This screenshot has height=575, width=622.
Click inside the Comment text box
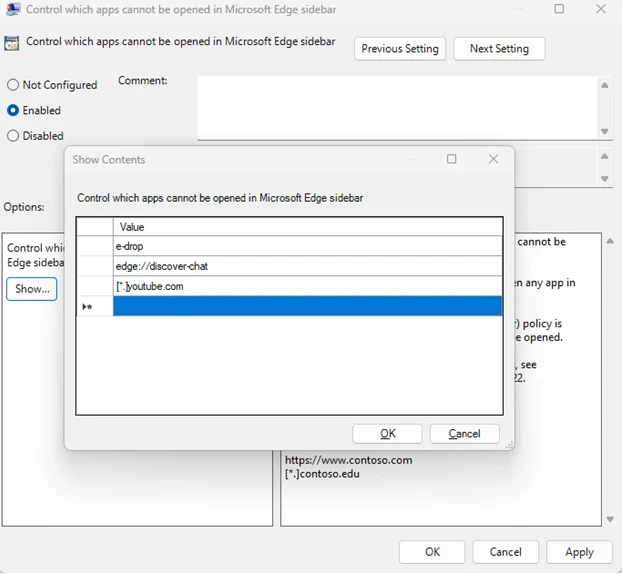click(x=397, y=107)
